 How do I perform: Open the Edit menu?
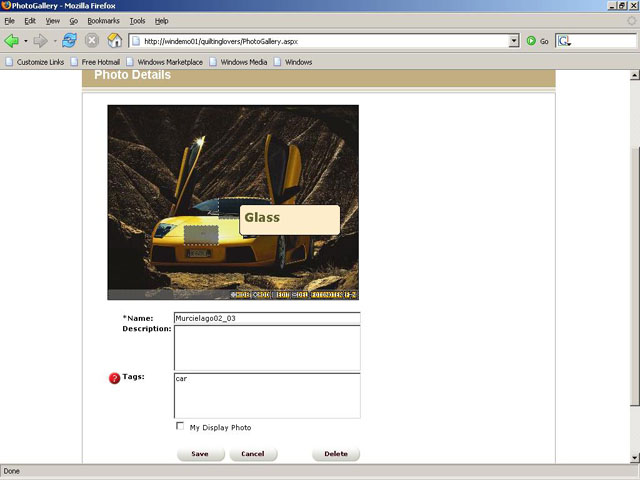tap(30, 21)
